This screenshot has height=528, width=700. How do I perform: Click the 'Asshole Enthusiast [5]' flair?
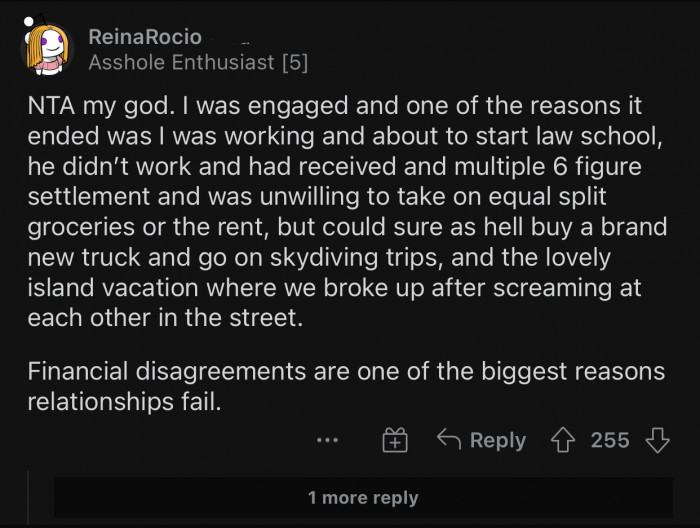(198, 63)
